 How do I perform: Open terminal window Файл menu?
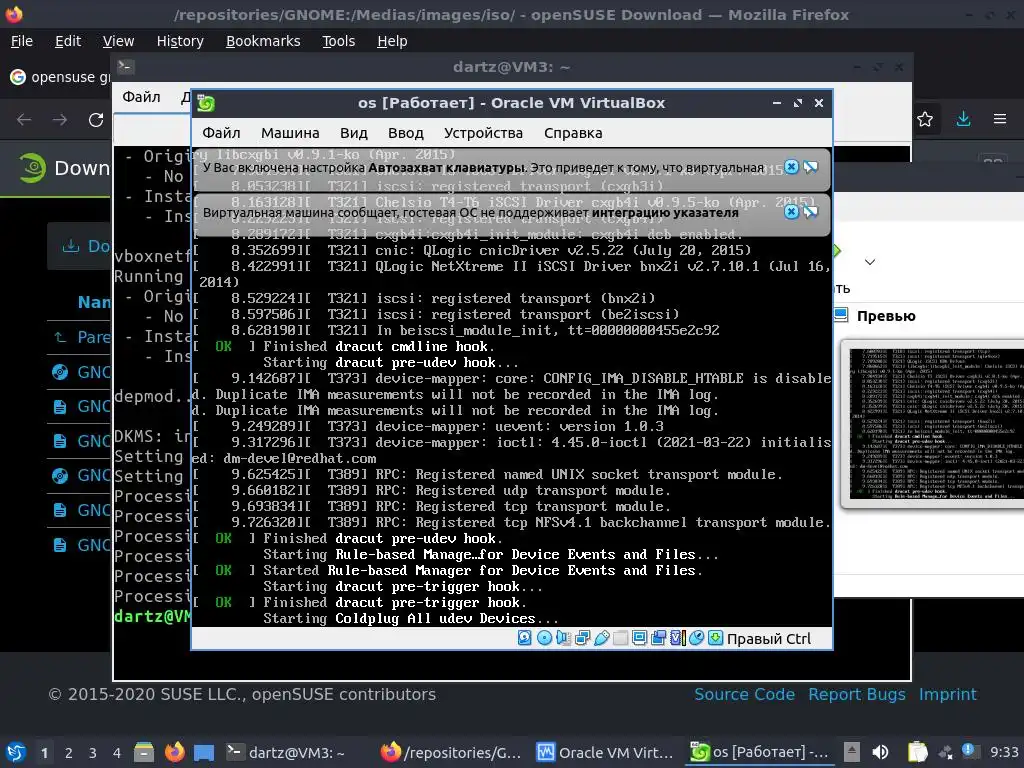141,97
